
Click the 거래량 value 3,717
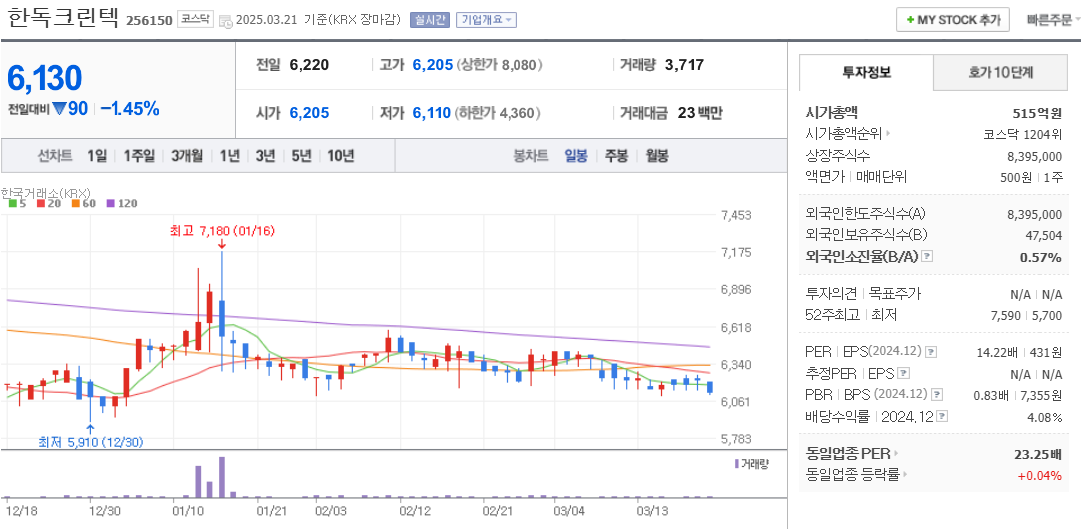(684, 65)
